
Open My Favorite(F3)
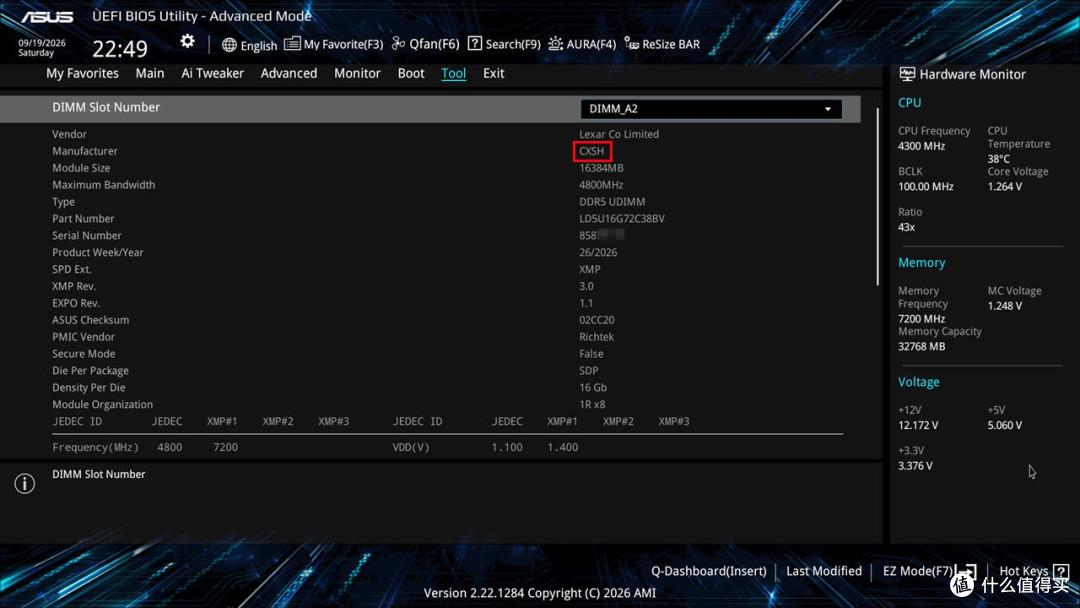(343, 44)
